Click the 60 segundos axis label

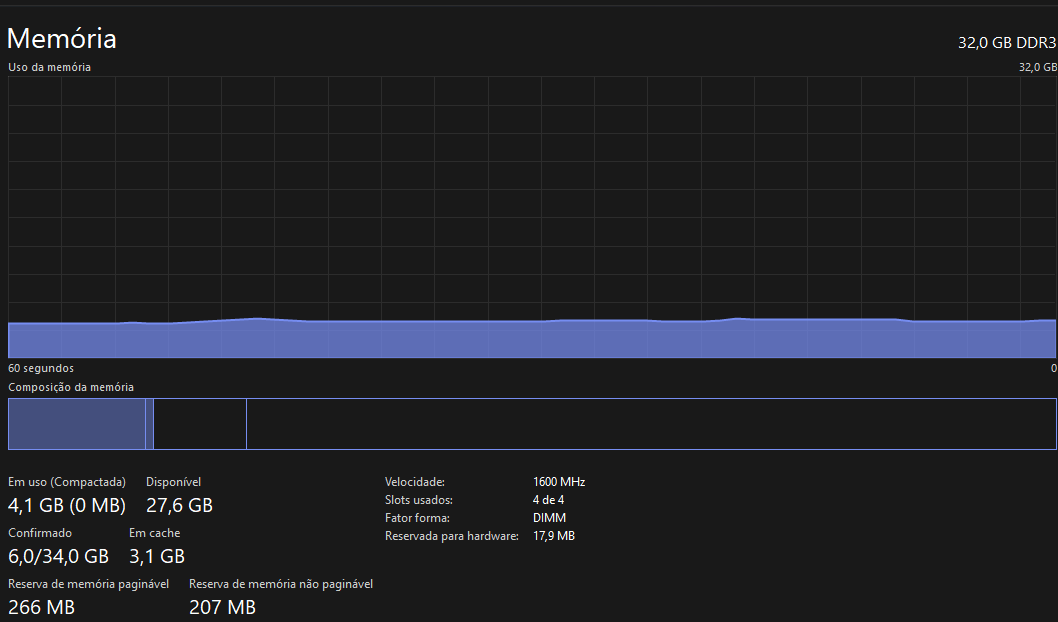(41, 368)
